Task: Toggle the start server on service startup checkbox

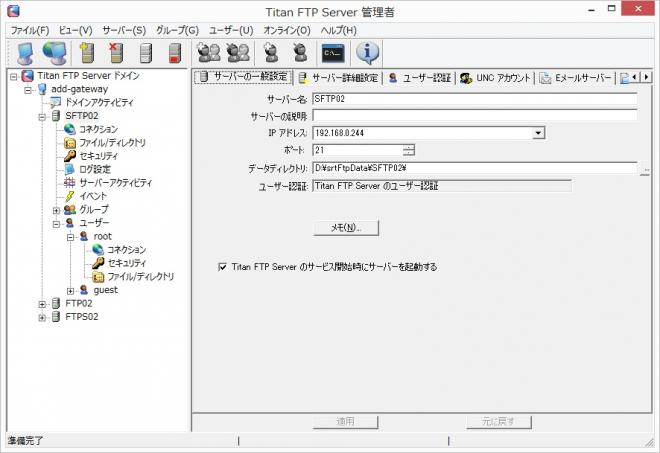Action: pyautogui.click(x=223, y=267)
